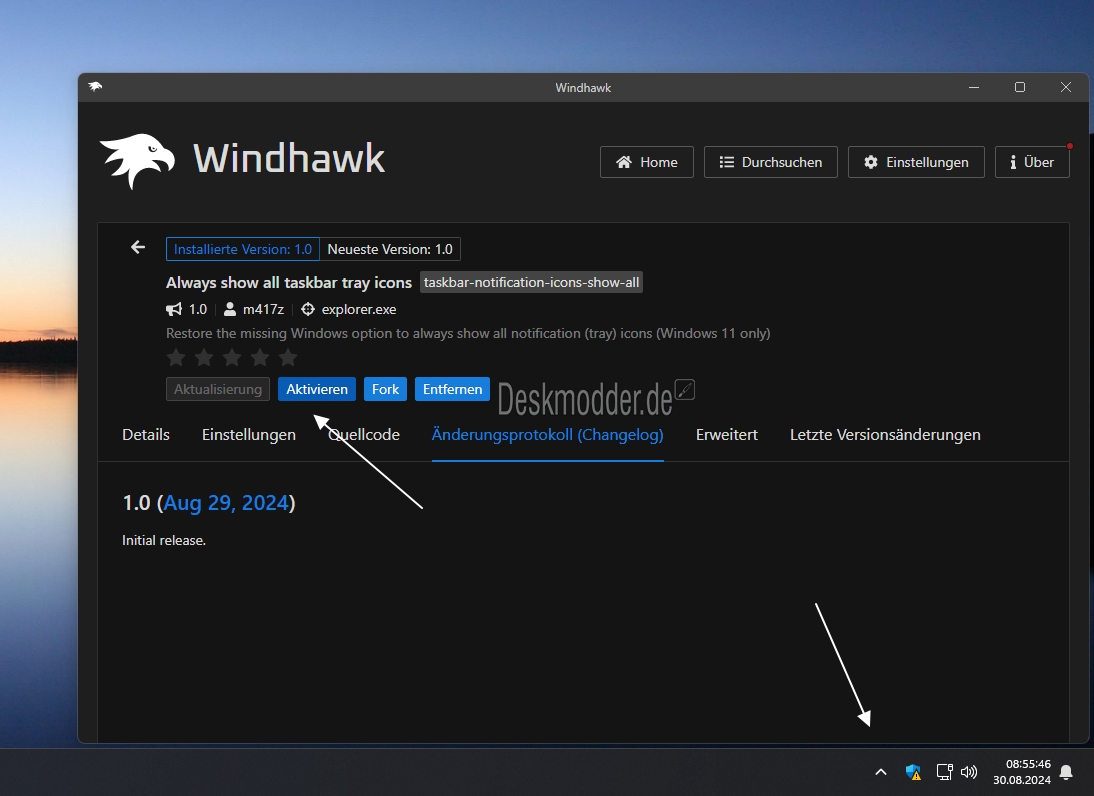Maximize the Windhawk window

pos(1020,87)
